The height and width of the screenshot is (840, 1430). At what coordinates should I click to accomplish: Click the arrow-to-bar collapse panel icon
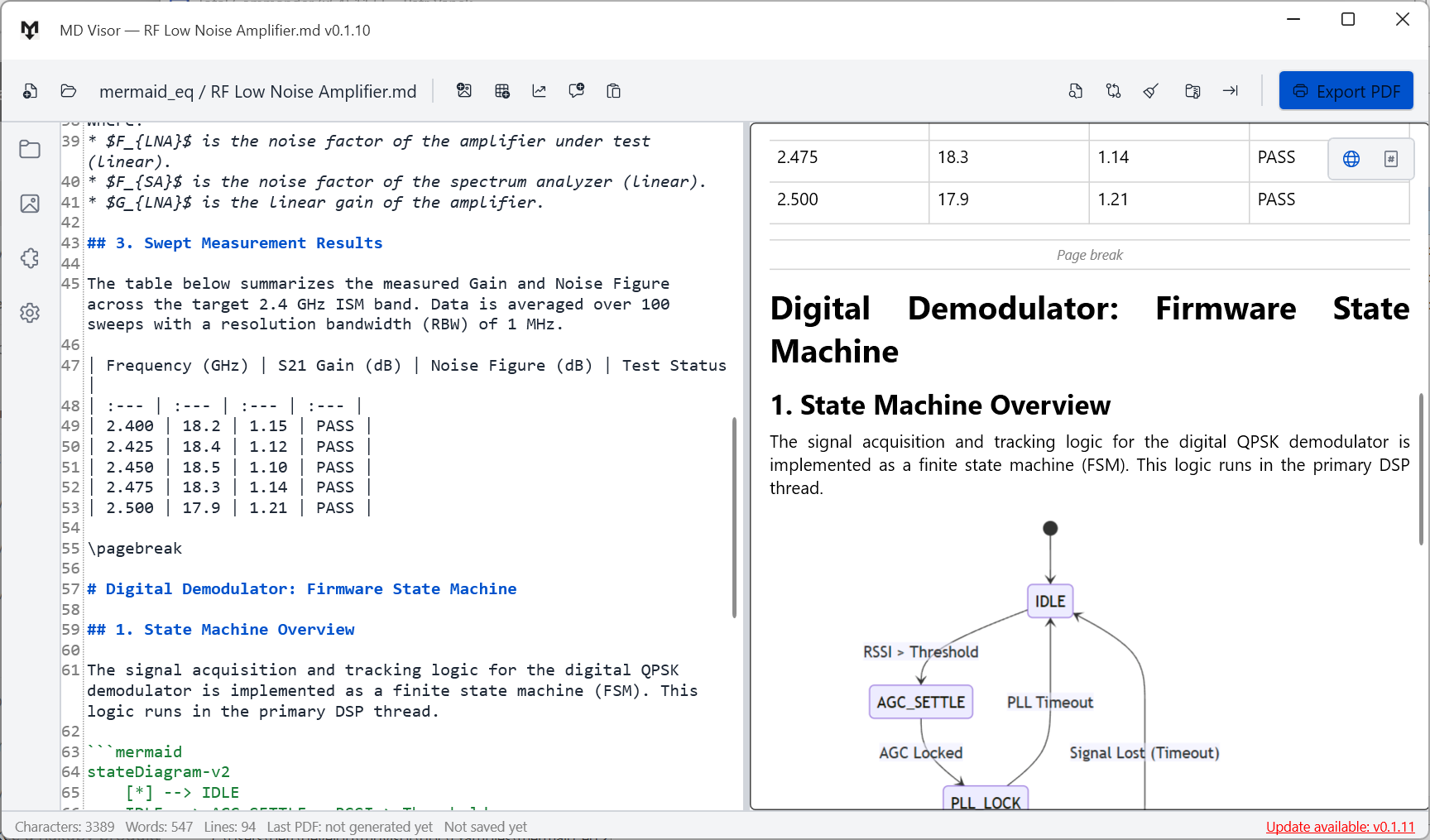point(1231,91)
